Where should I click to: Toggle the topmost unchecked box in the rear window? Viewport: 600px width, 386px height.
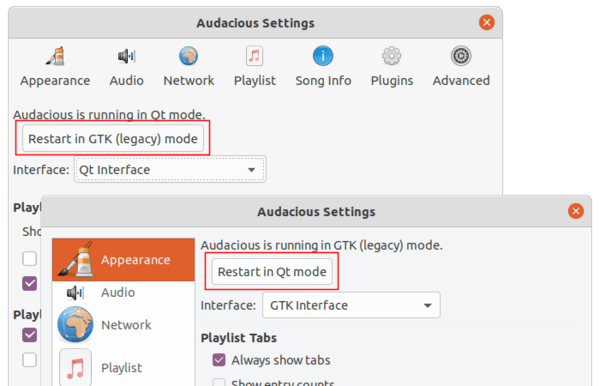coord(29,259)
